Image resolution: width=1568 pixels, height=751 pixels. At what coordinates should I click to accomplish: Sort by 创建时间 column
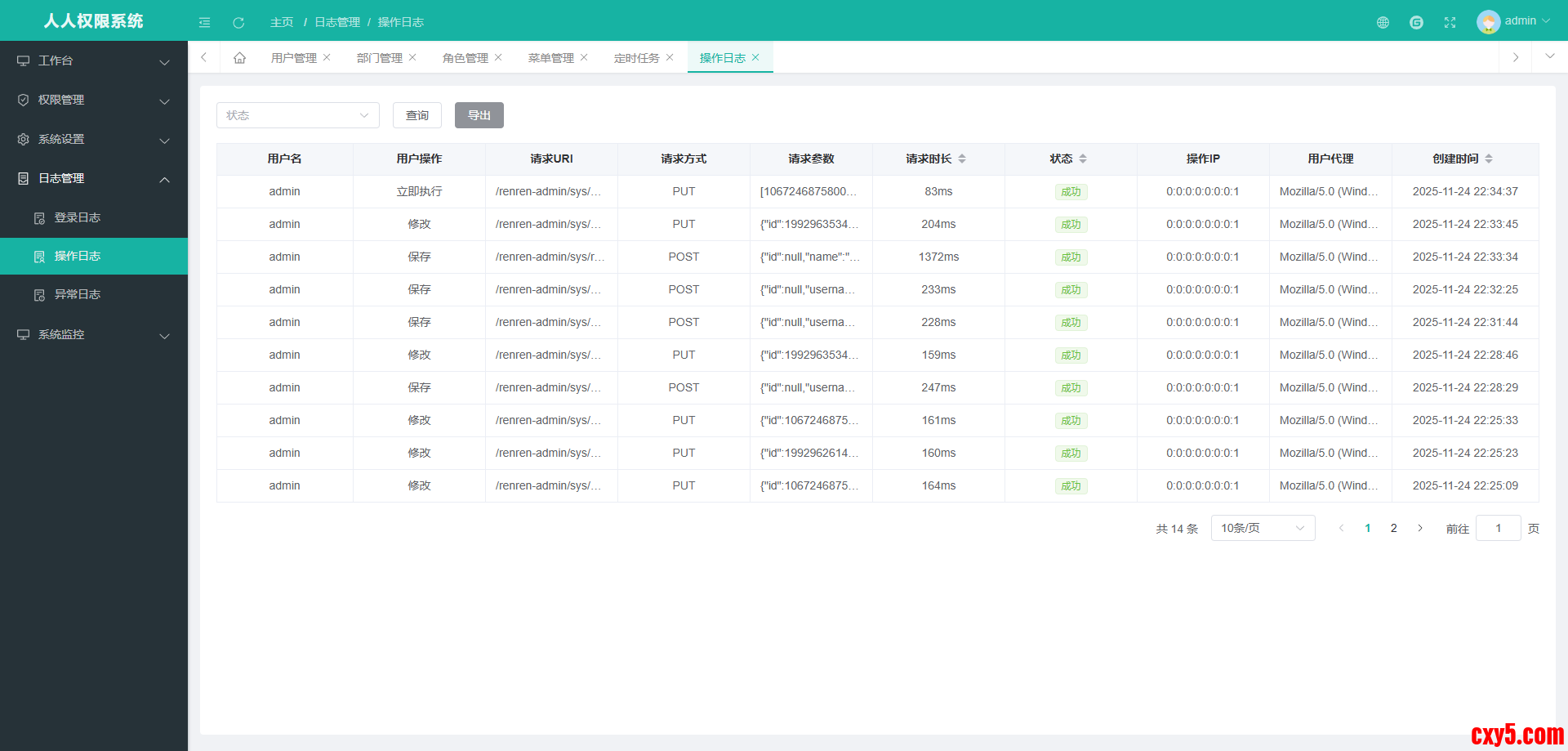click(x=1488, y=159)
